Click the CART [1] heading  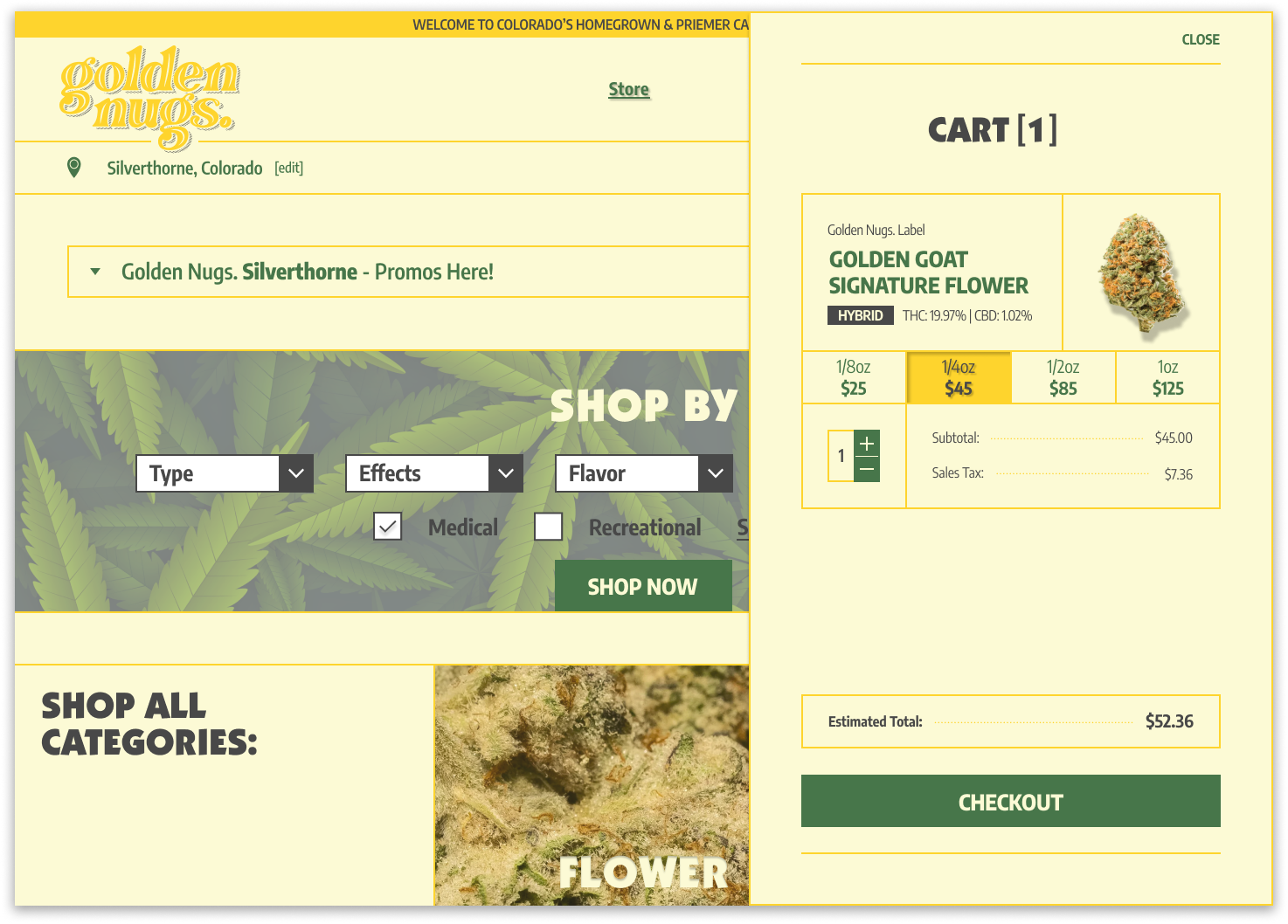coord(993,130)
